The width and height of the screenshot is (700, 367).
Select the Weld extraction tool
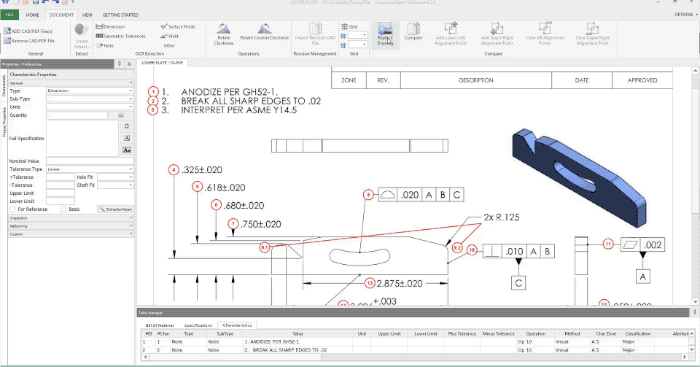click(169, 36)
